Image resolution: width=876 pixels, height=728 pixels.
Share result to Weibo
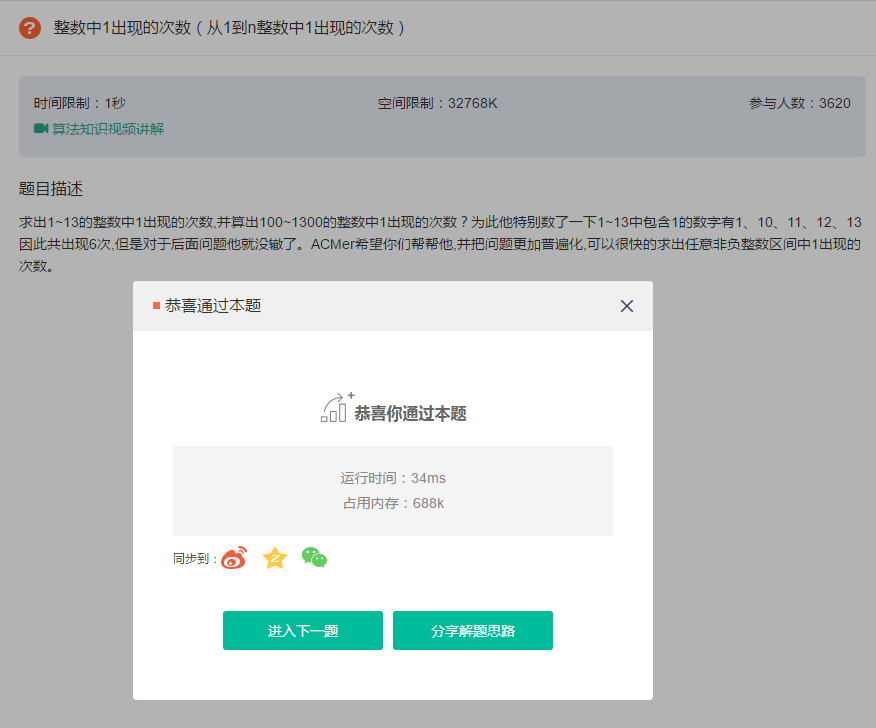[236, 558]
